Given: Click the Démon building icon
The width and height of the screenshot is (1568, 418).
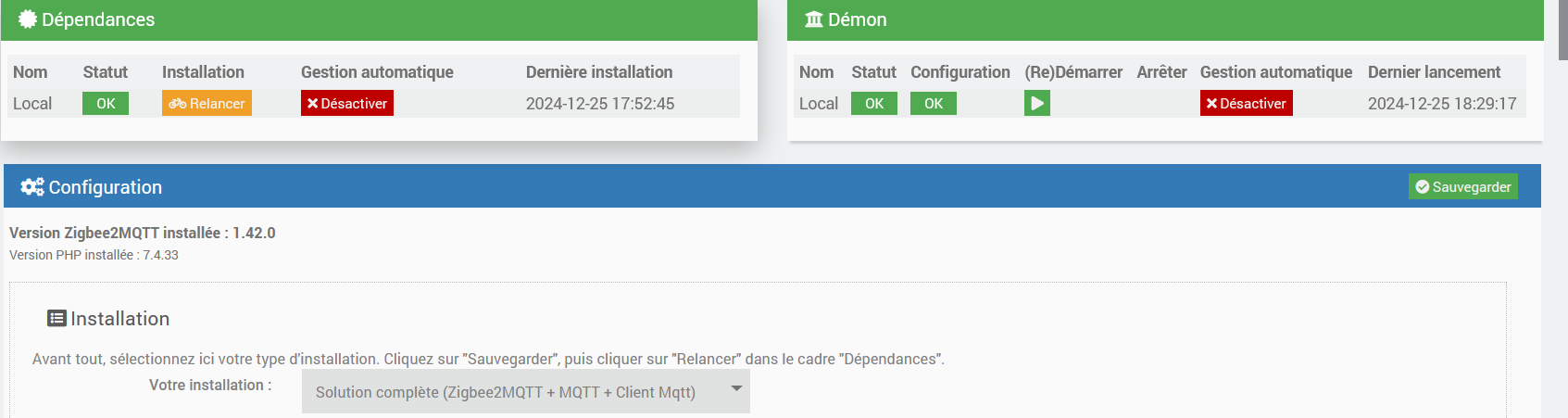Looking at the screenshot, I should pyautogui.click(x=814, y=19).
